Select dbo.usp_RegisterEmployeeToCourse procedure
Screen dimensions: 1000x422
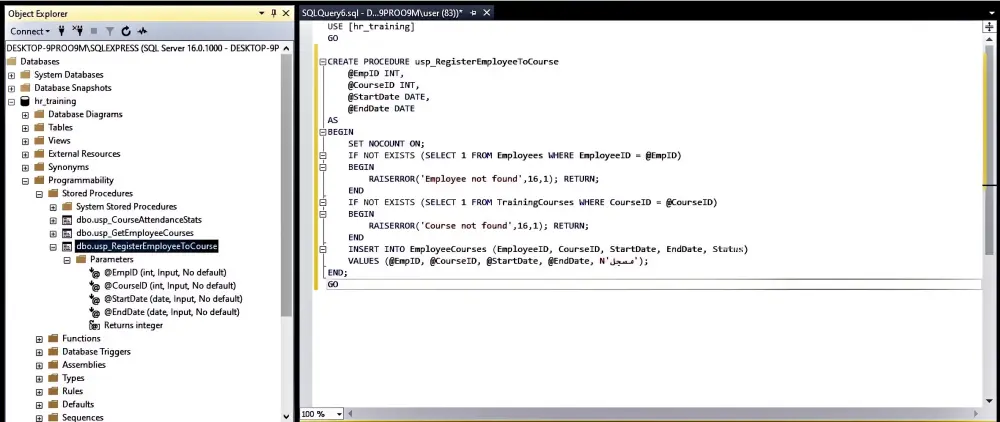coord(147,246)
